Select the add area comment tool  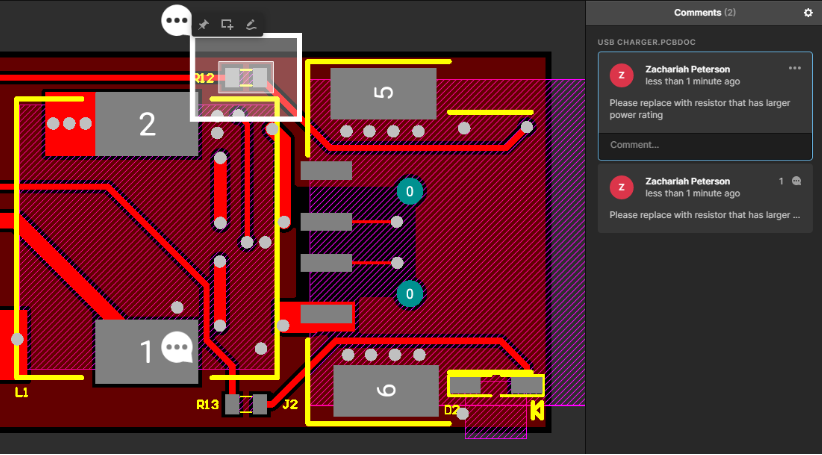[227, 25]
